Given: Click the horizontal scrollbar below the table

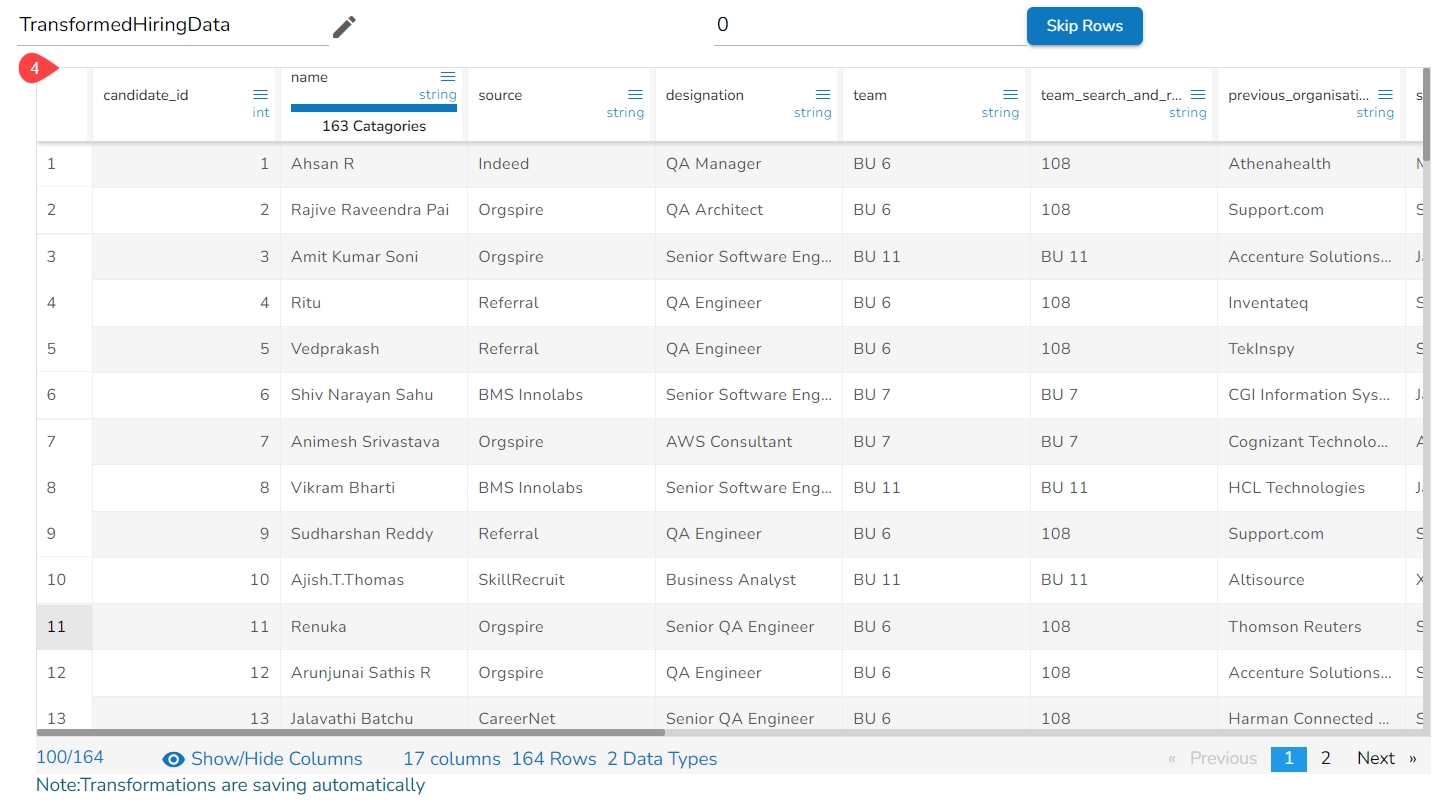Looking at the screenshot, I should [x=350, y=733].
